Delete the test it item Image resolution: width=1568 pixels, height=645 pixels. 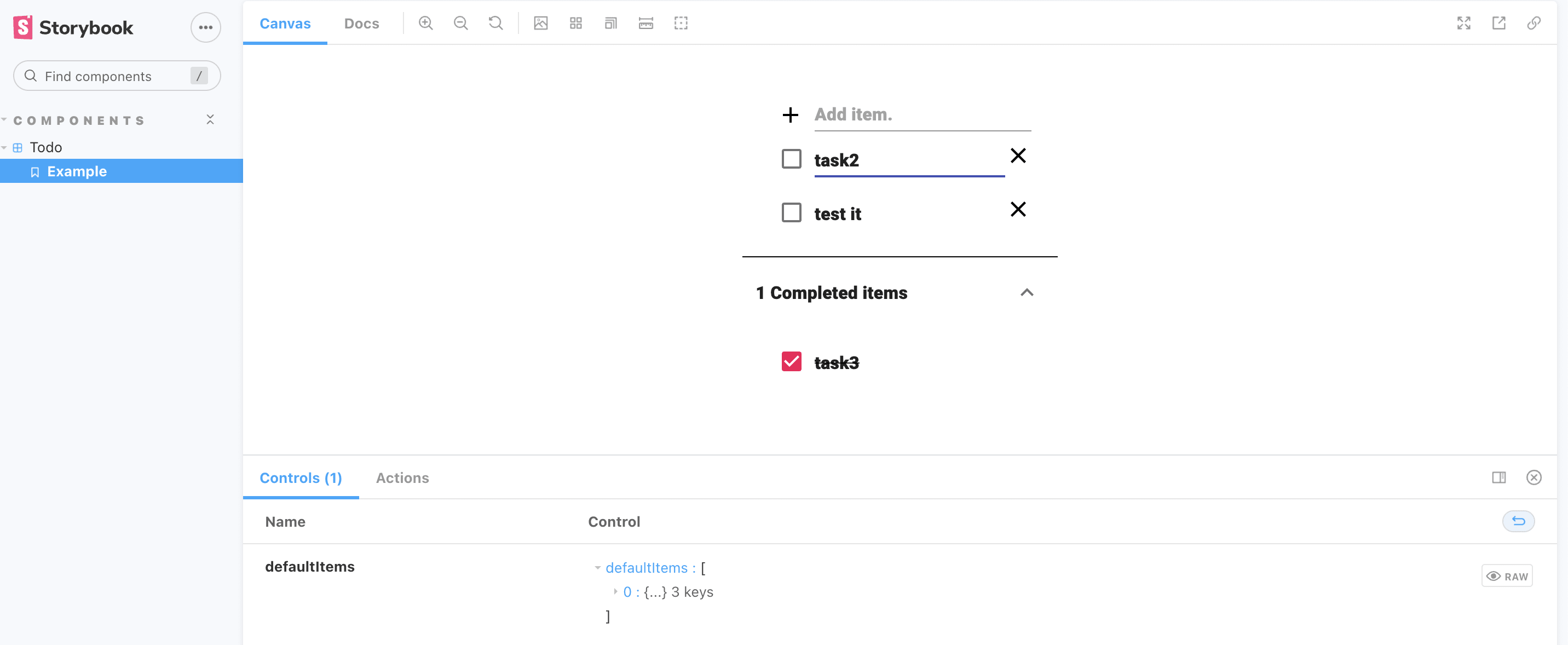[1018, 209]
